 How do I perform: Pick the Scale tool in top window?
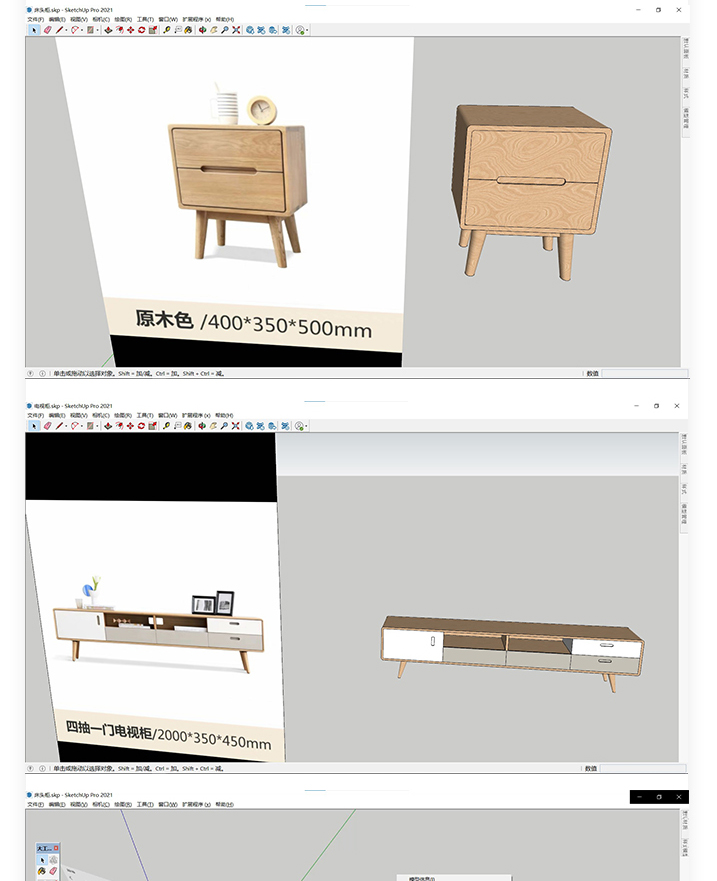point(153,30)
